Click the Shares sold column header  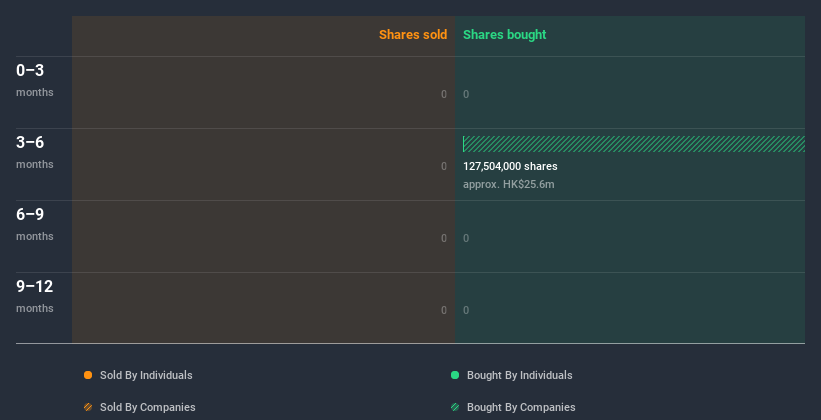(413, 35)
